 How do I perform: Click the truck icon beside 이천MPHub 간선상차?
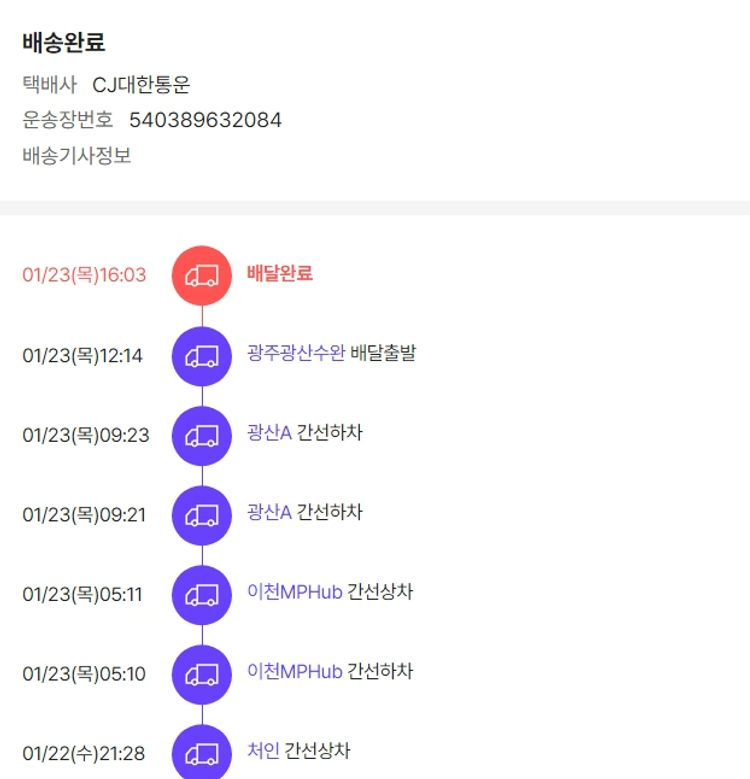(202, 595)
